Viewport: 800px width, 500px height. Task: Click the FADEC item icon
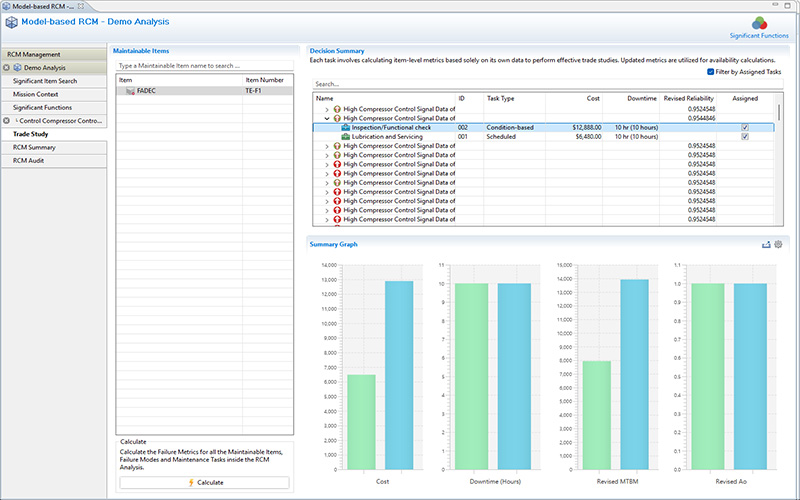[130, 91]
